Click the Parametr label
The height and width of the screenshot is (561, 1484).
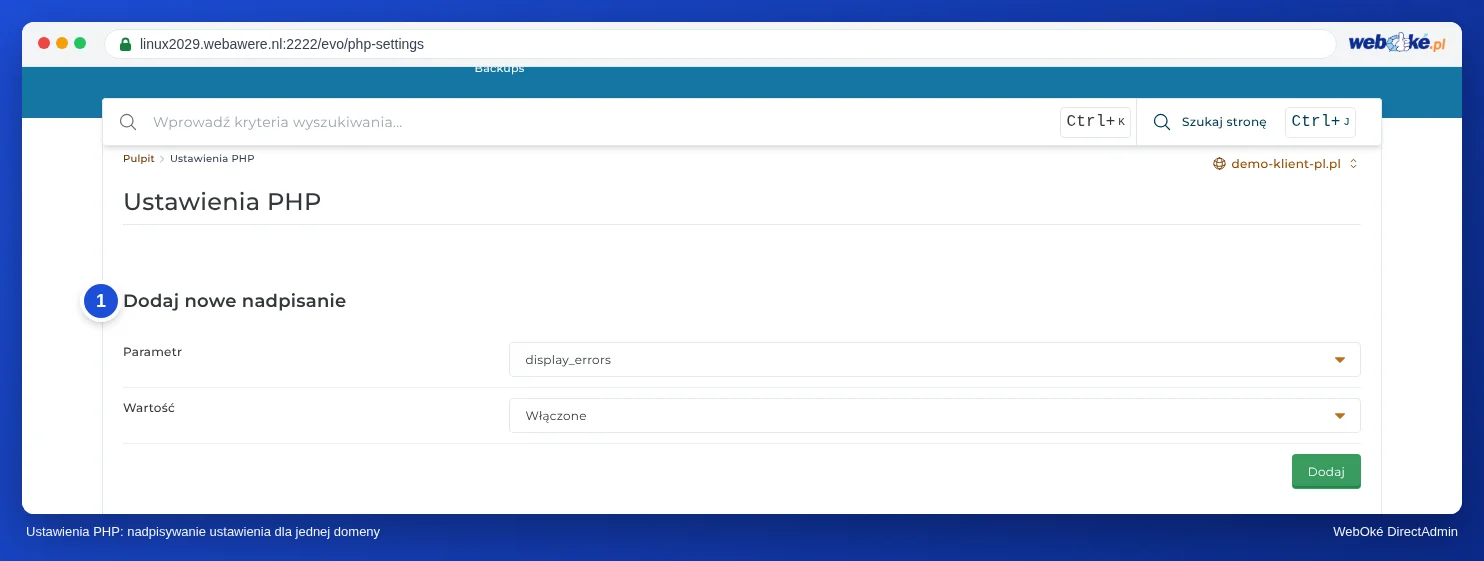tap(152, 352)
